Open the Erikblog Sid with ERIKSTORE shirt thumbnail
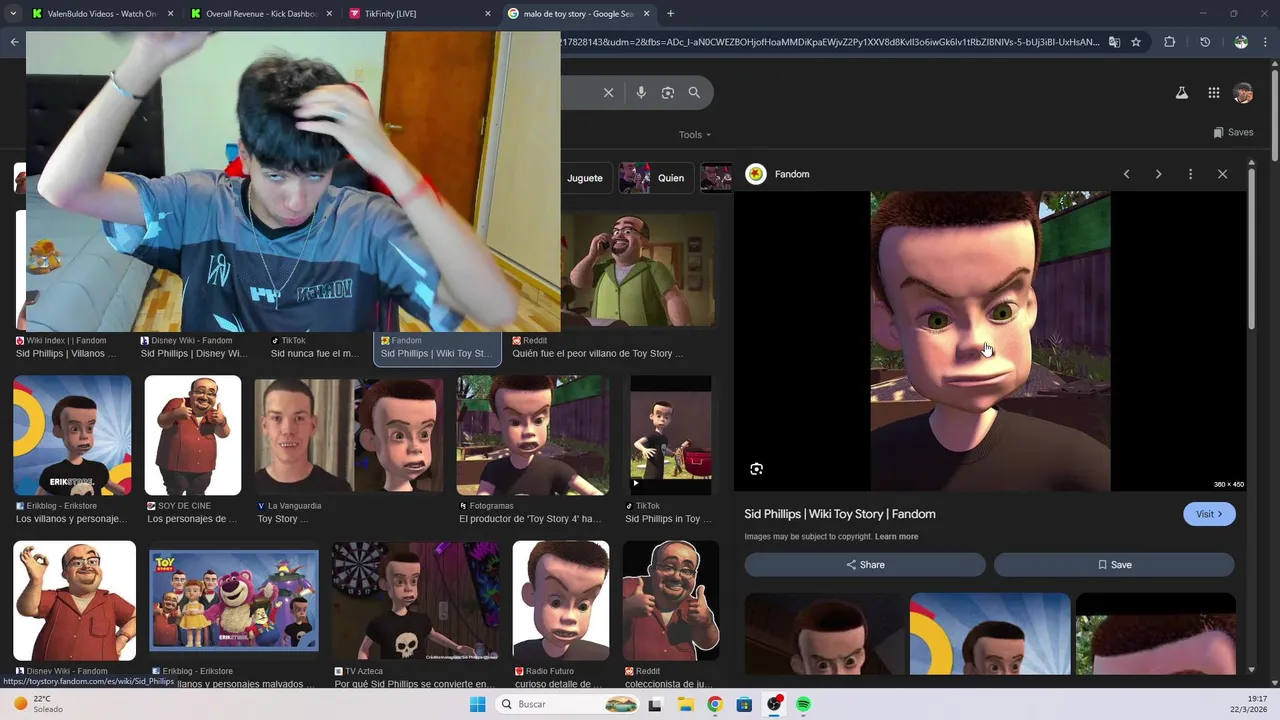Screen dimensions: 1280x720 (x=72, y=435)
